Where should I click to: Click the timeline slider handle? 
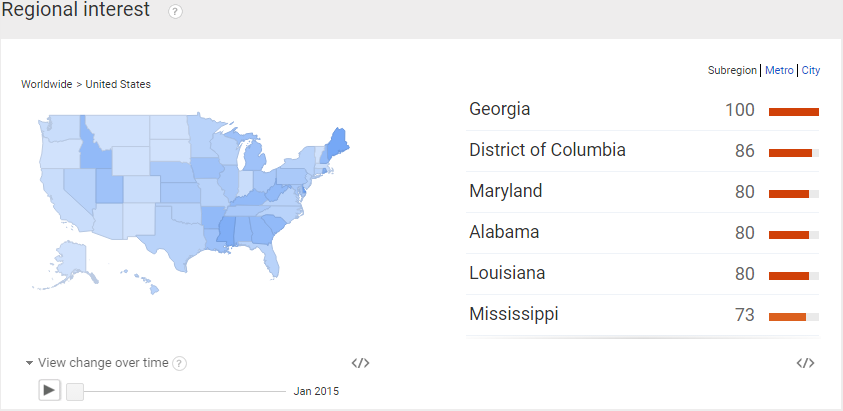pos(75,392)
